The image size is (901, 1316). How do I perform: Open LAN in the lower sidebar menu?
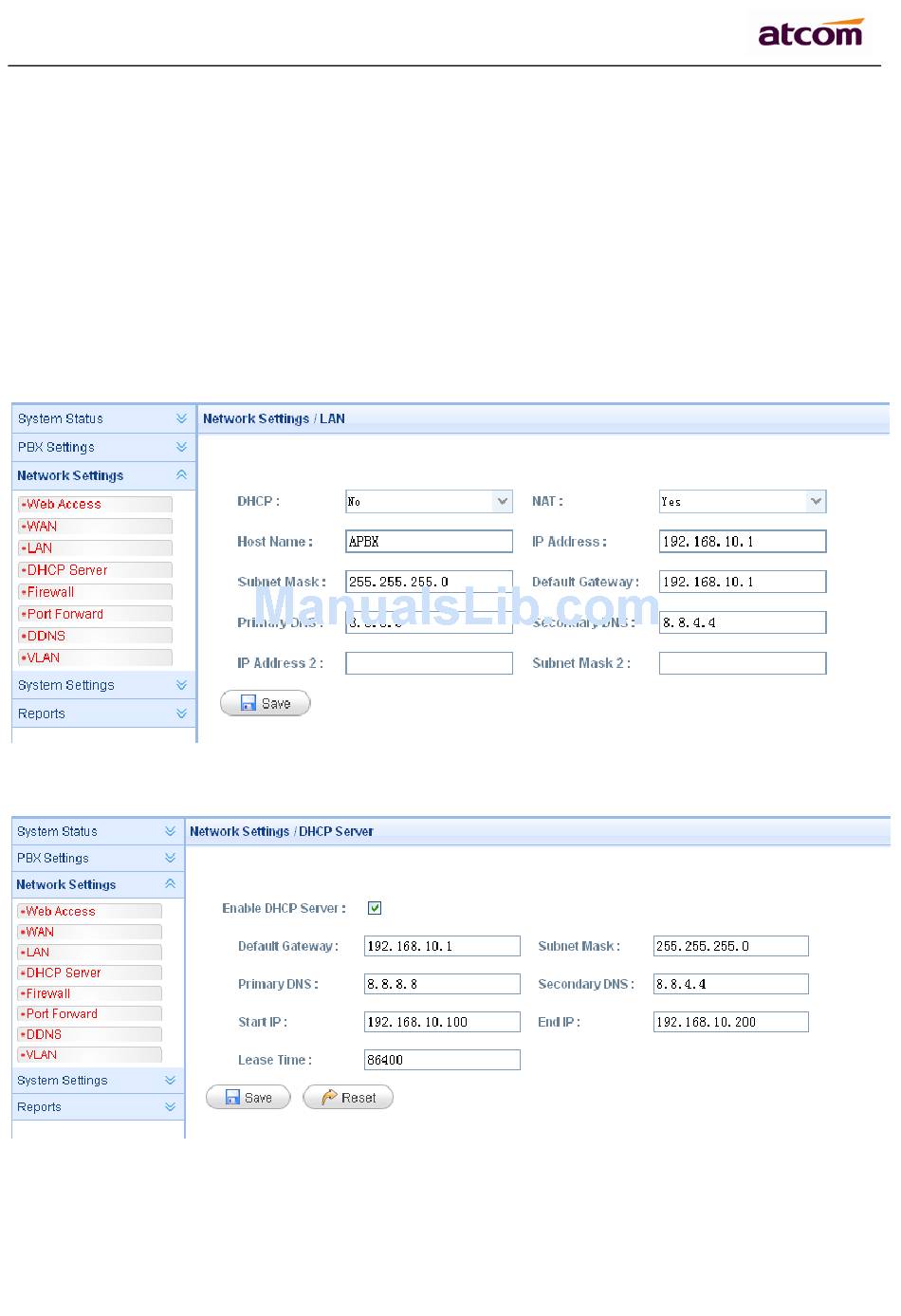(89, 952)
